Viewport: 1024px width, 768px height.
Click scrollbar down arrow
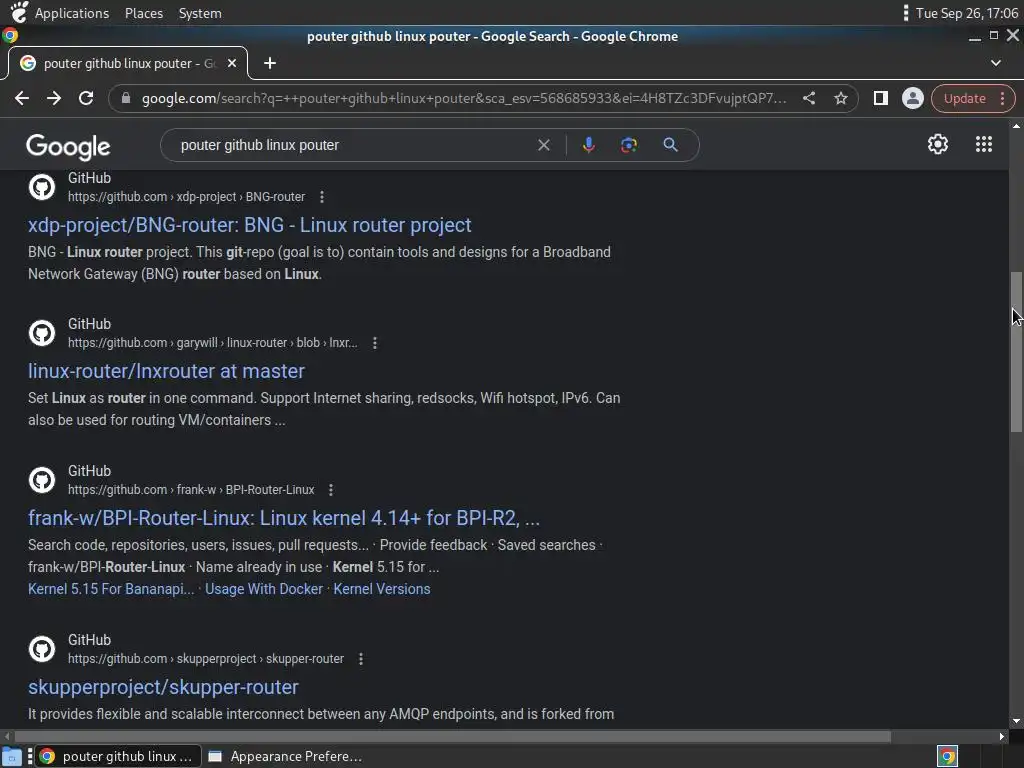pos(1016,722)
